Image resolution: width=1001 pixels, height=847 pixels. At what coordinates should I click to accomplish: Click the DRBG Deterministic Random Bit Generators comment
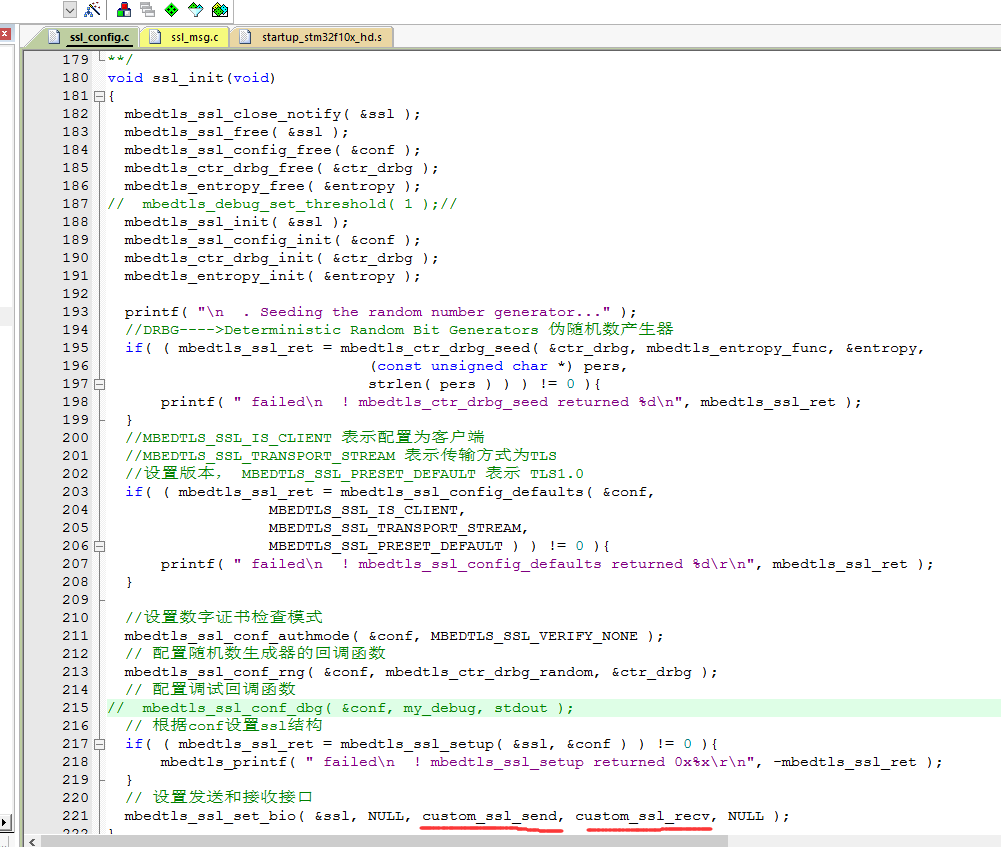point(399,330)
